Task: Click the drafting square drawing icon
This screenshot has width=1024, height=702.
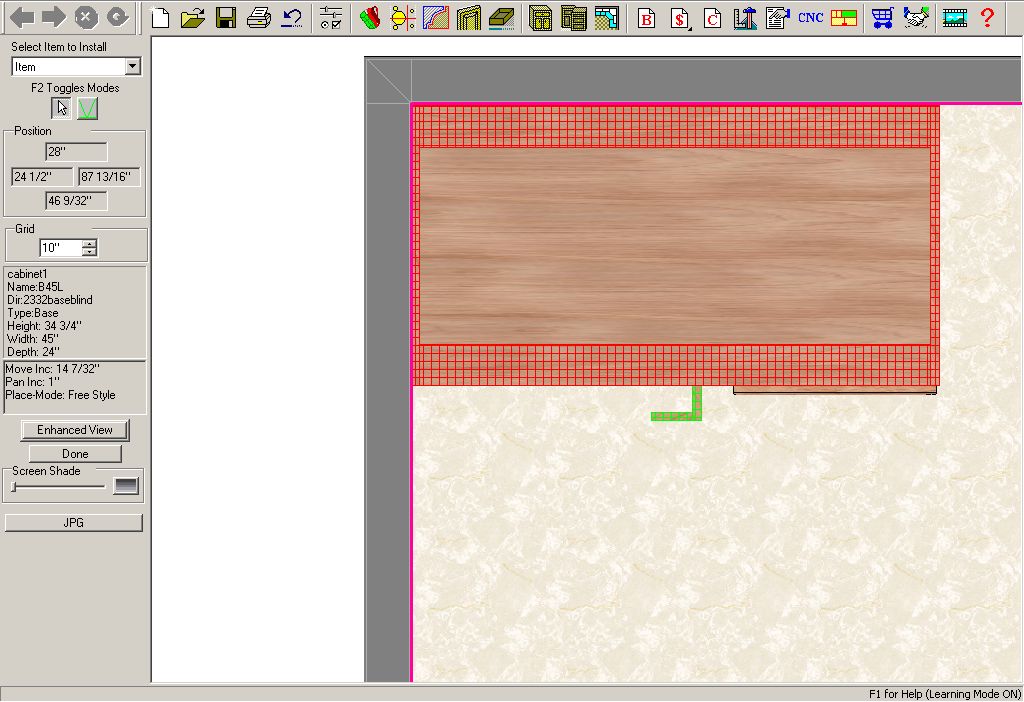Action: [744, 18]
